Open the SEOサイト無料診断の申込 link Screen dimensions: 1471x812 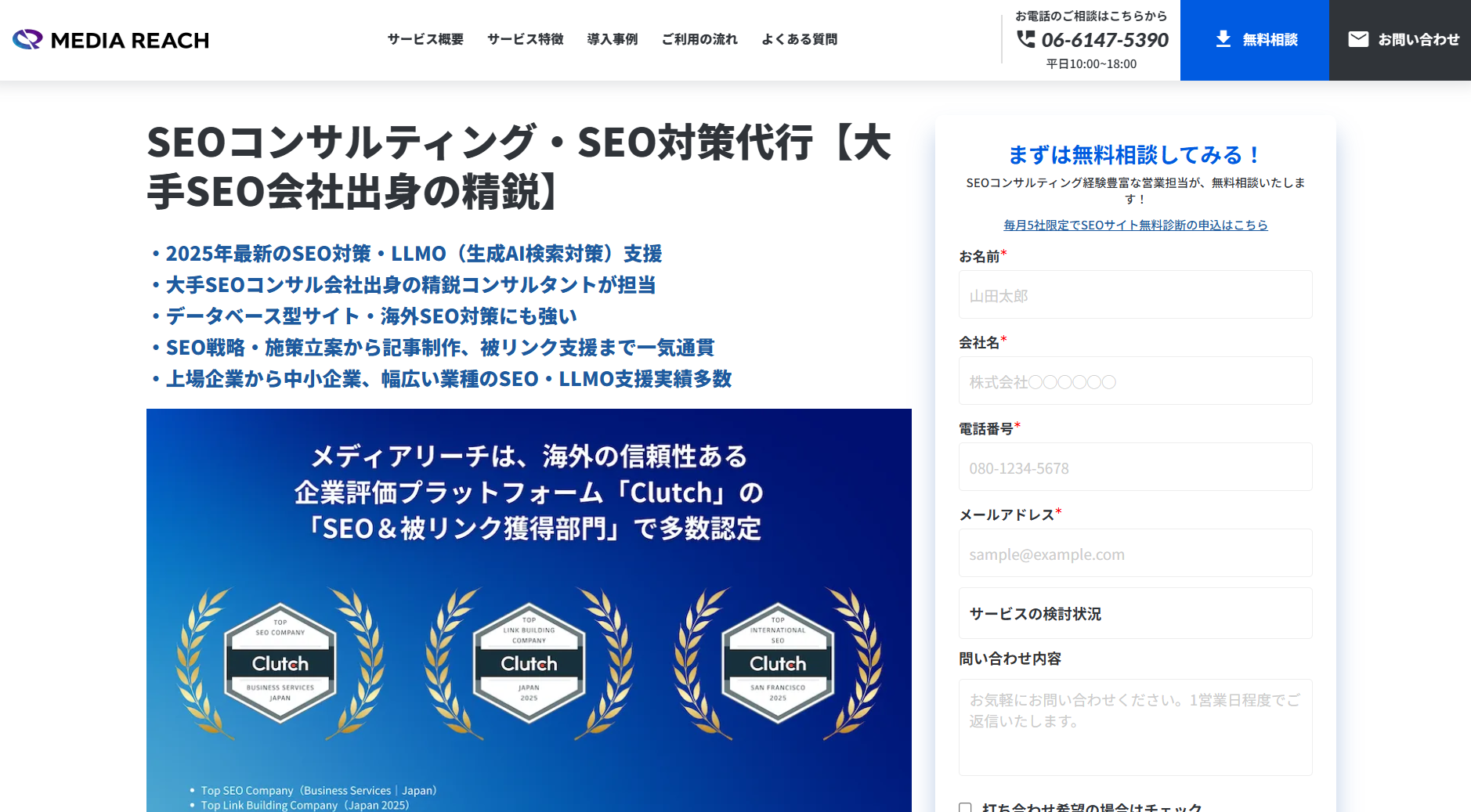point(1135,225)
